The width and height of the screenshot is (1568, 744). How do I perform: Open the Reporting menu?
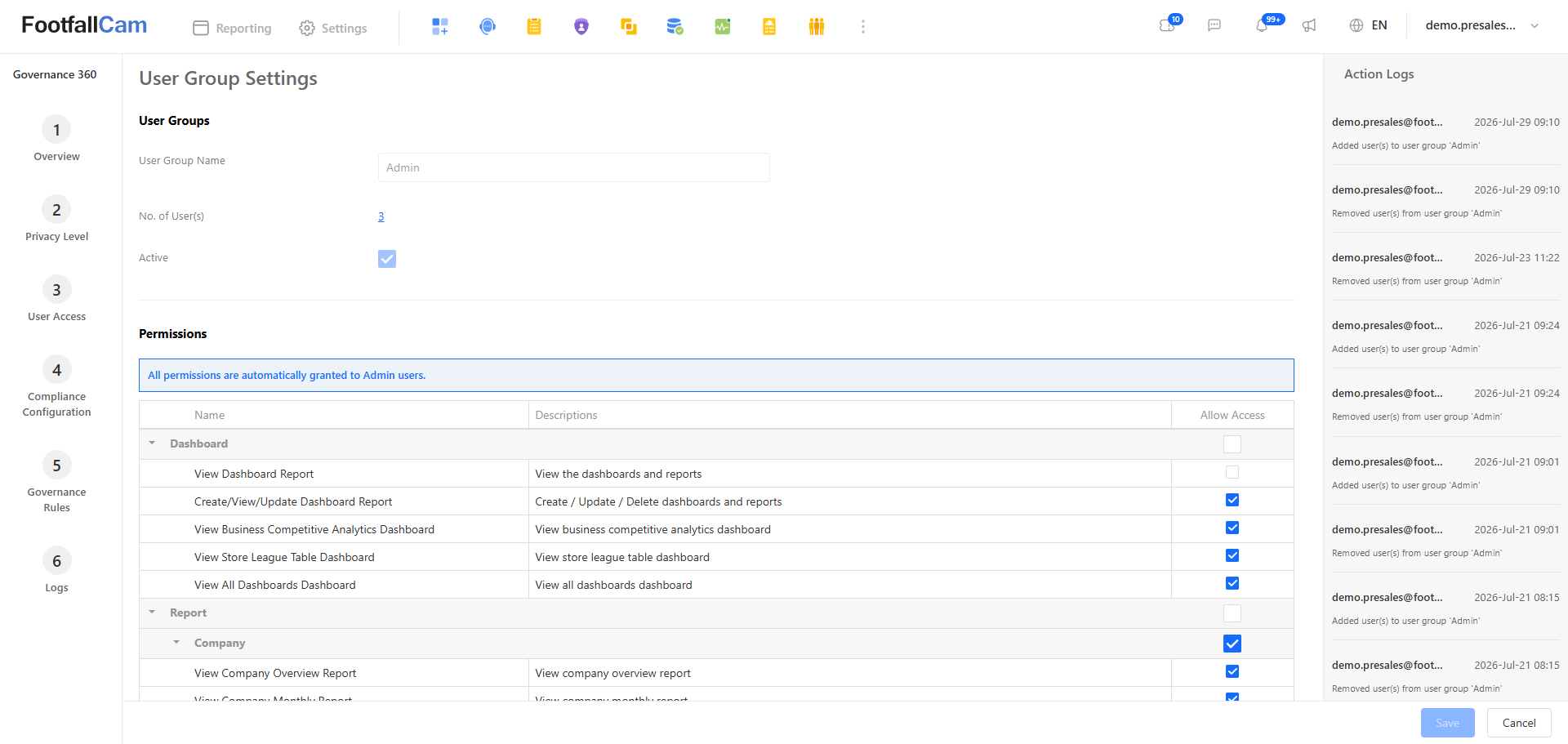click(232, 28)
